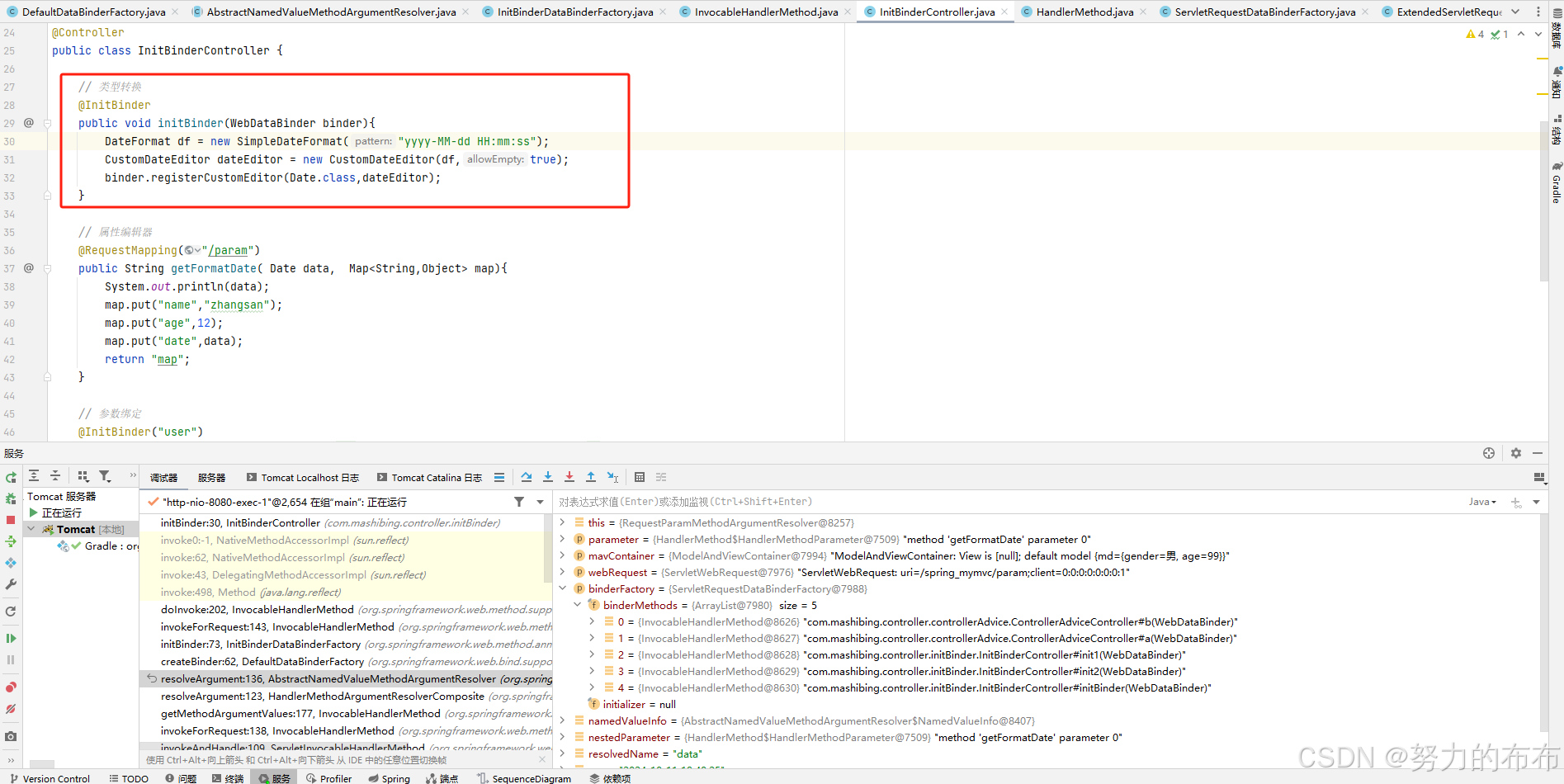Select frame resolveArgument:136 in stack
1564x784 pixels.
(344, 679)
